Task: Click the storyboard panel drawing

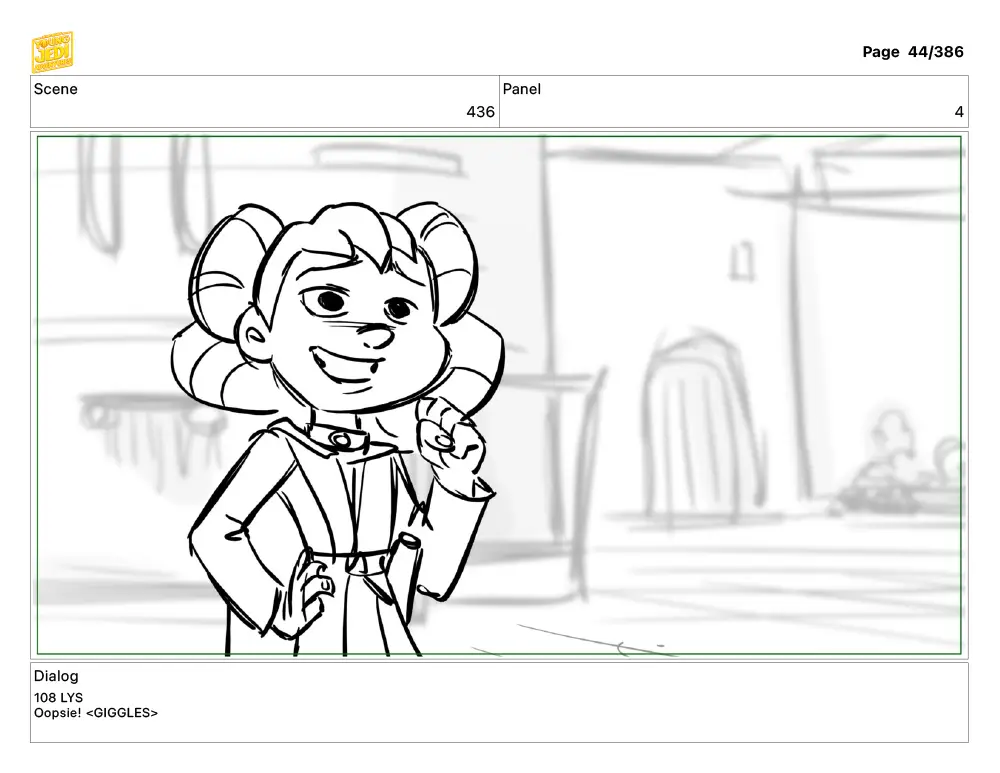Action: click(499, 395)
